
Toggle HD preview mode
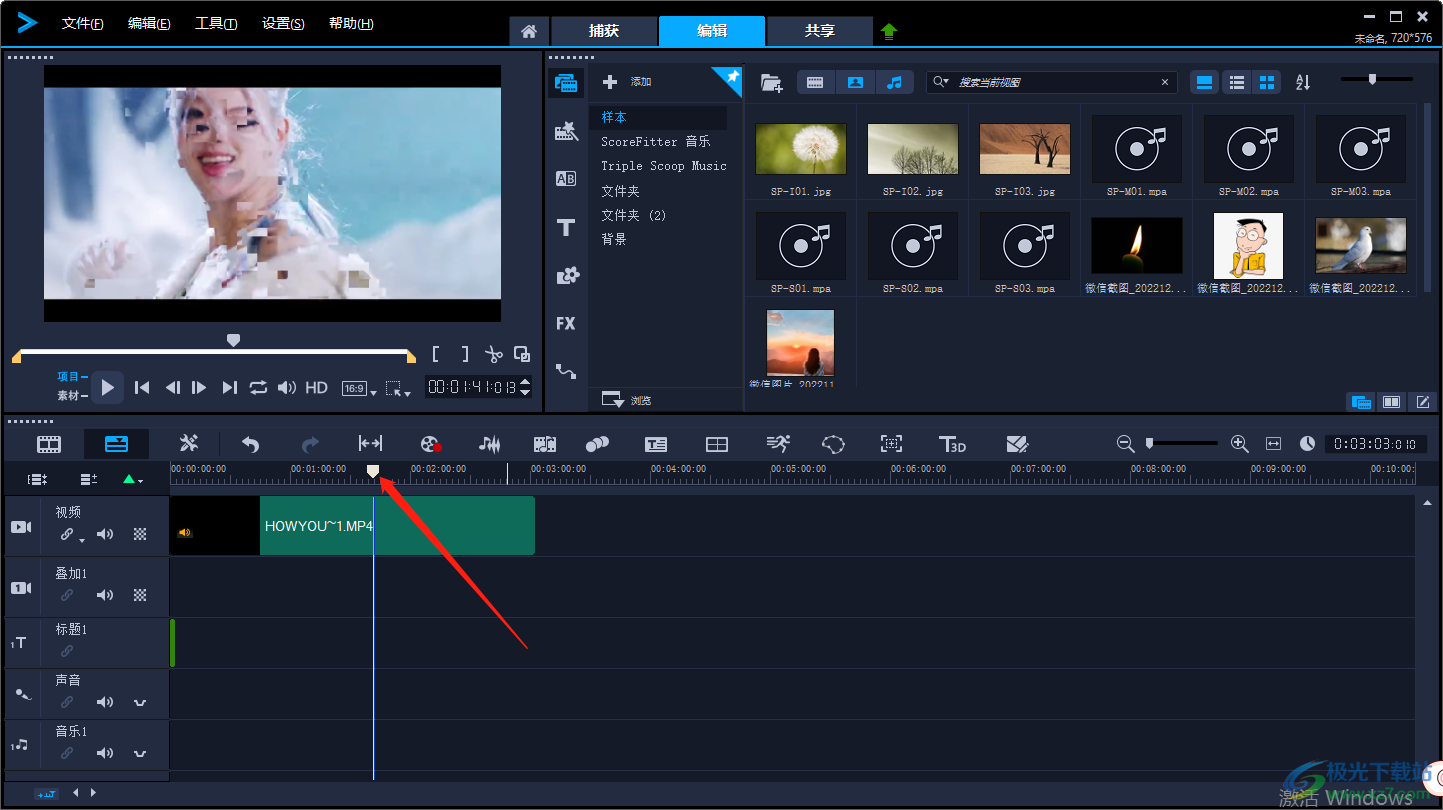(316, 387)
